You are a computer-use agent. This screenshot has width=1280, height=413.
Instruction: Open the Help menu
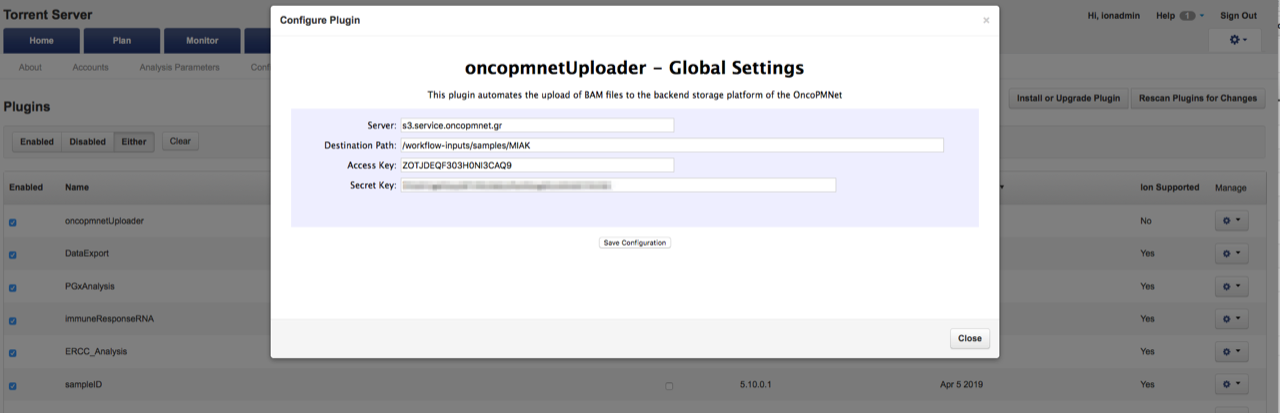tap(1180, 16)
